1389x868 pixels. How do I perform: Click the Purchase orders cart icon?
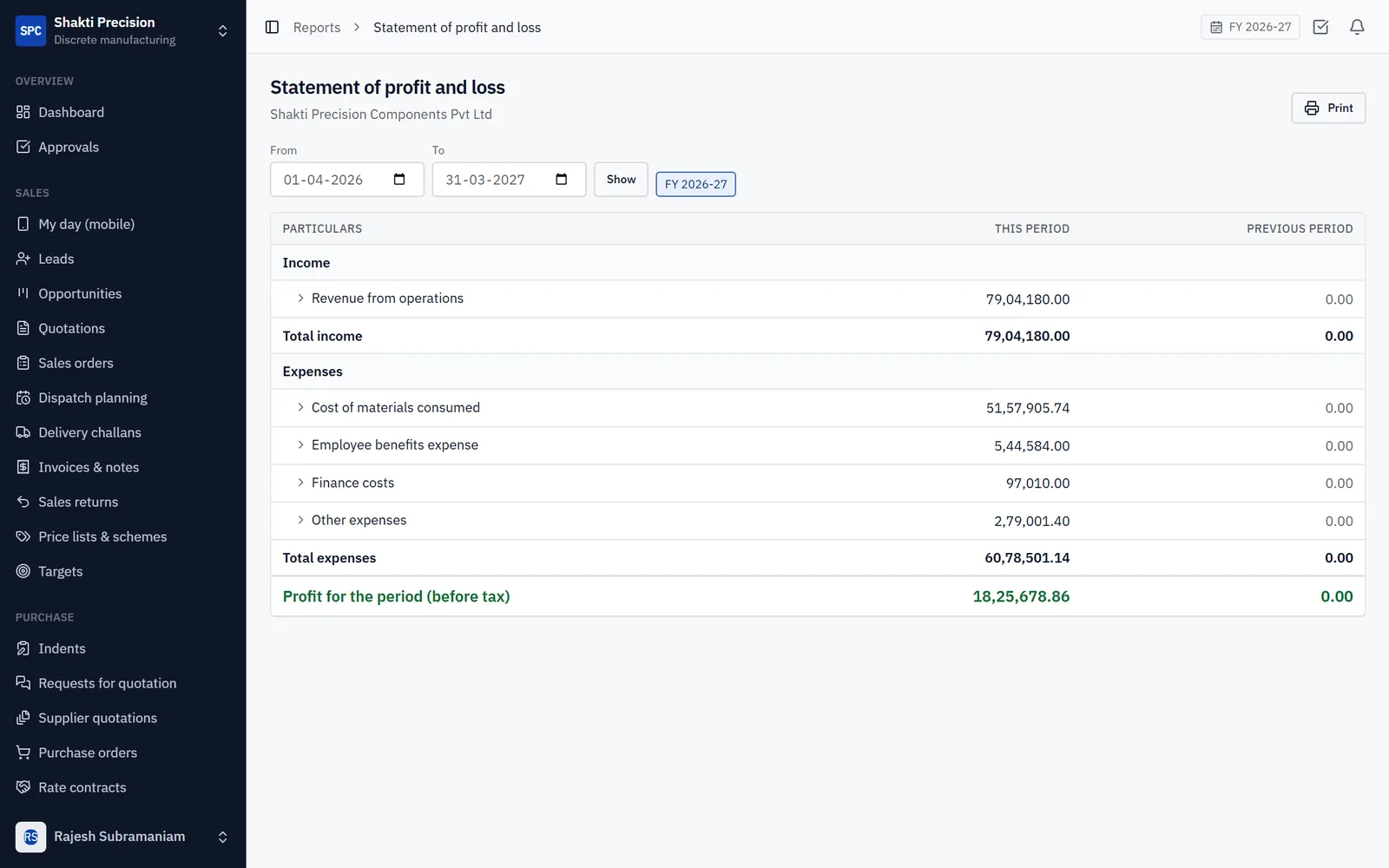point(23,753)
